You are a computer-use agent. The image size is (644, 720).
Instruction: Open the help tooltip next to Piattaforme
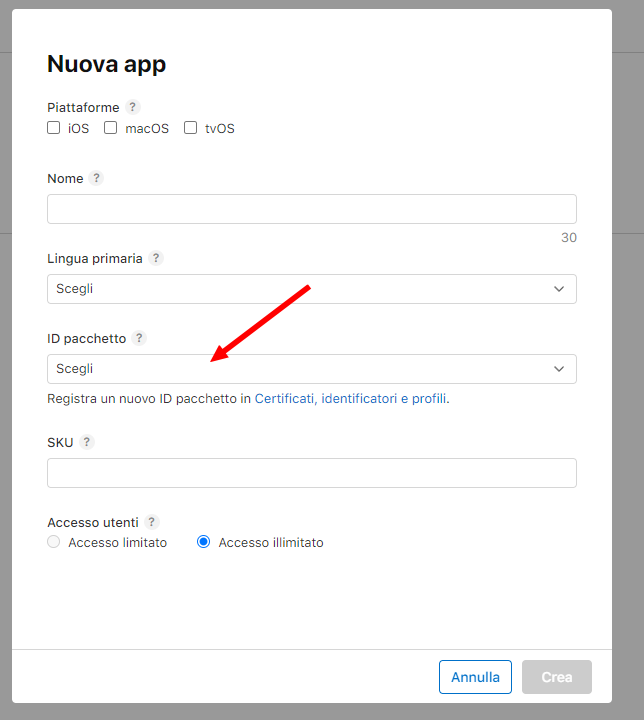click(x=133, y=107)
